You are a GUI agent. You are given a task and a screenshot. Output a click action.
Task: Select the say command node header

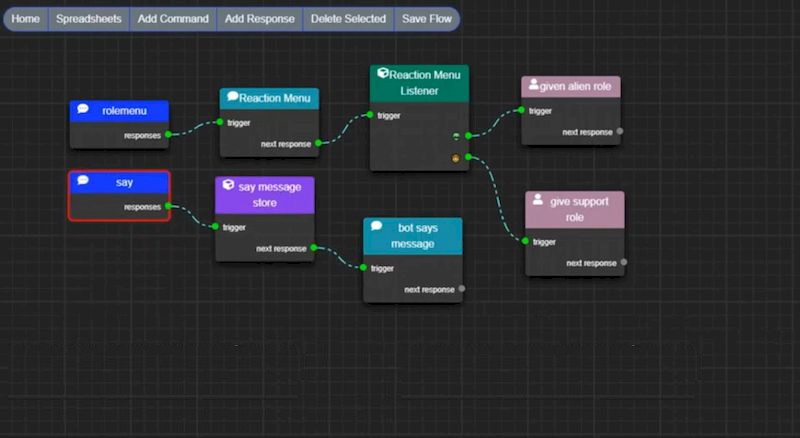[119, 182]
